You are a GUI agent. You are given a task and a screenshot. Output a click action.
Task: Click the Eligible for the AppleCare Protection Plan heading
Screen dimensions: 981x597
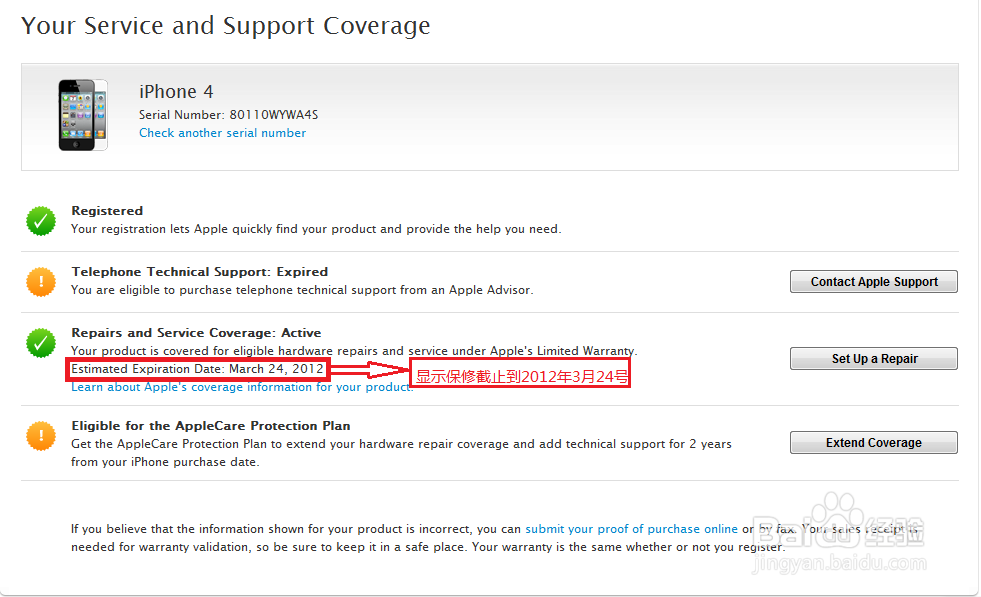pos(211,426)
